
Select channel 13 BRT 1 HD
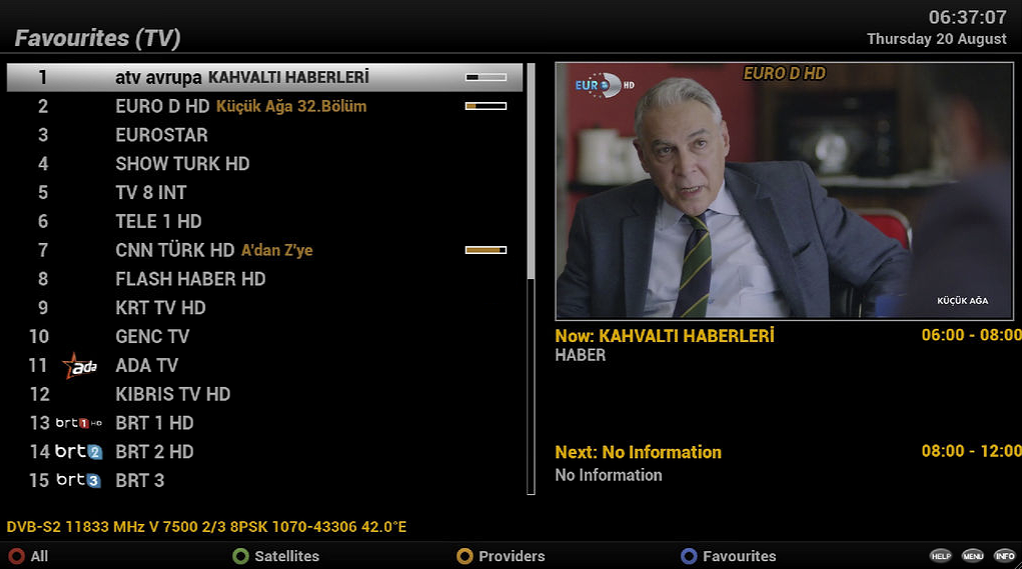pyautogui.click(x=265, y=423)
